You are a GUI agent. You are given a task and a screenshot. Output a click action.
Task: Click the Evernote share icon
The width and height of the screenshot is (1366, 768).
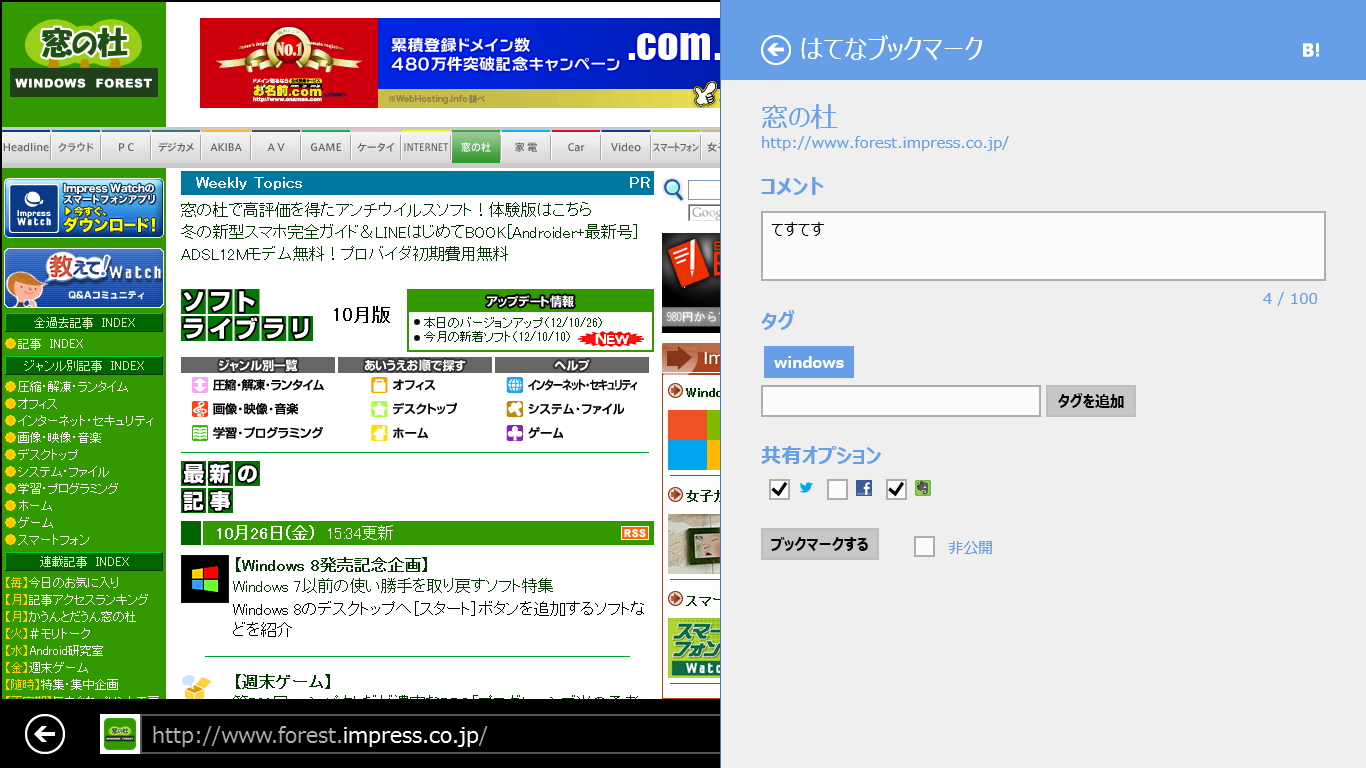[x=922, y=488]
